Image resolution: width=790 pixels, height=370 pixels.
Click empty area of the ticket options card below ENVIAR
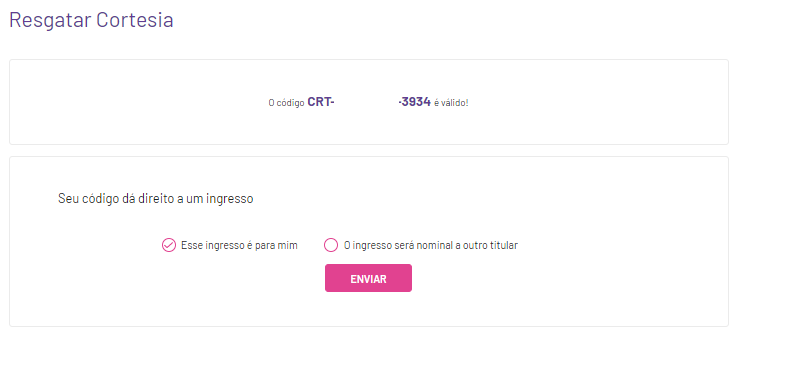click(368, 310)
